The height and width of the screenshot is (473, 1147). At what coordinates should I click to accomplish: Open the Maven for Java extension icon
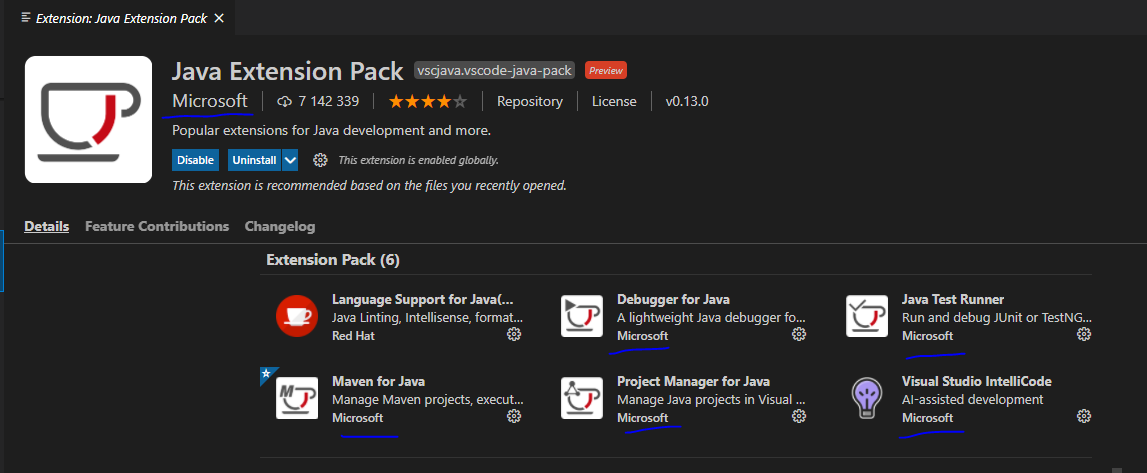[297, 398]
